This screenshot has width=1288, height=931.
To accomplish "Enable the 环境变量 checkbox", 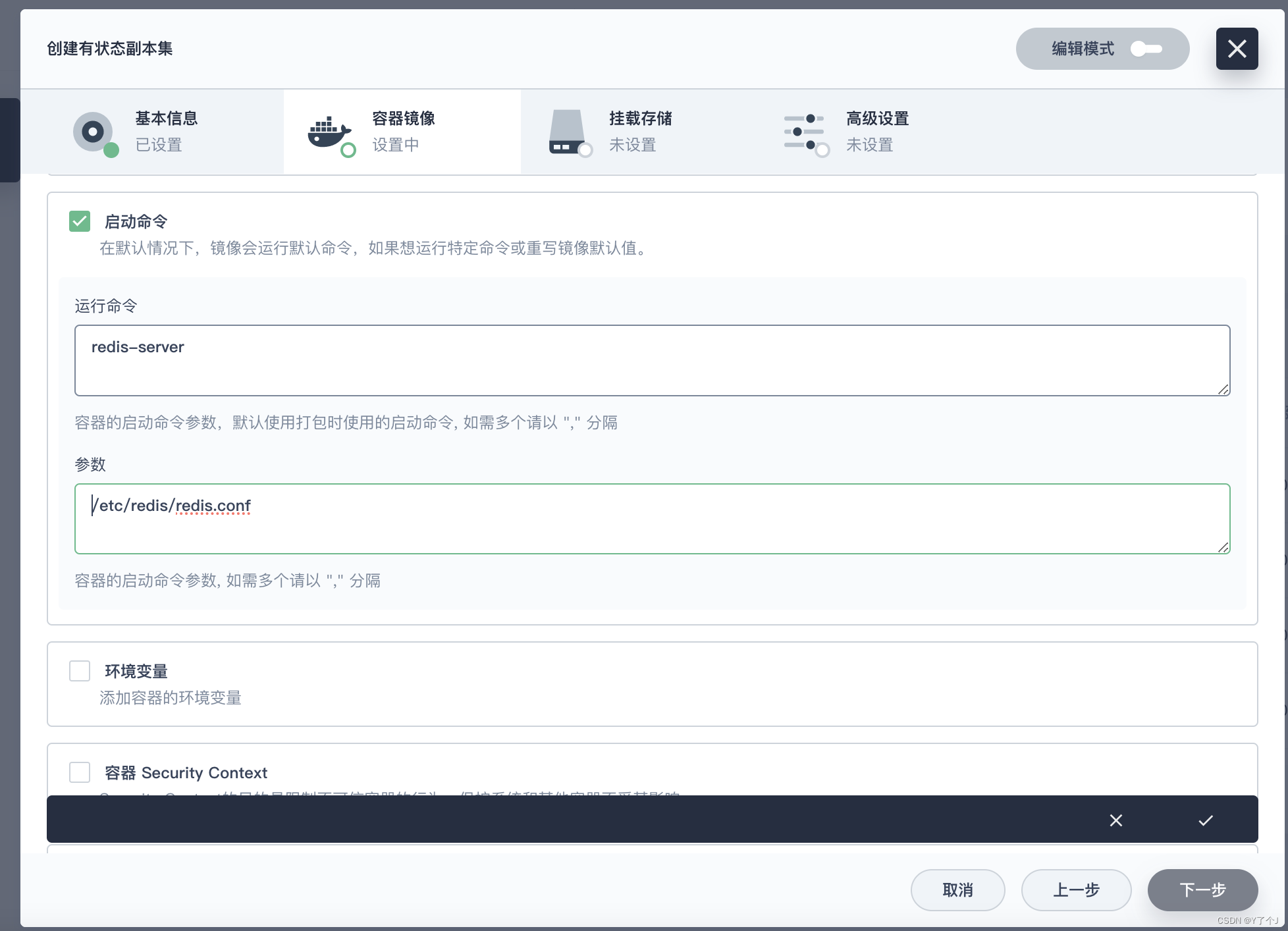I will pyautogui.click(x=80, y=671).
